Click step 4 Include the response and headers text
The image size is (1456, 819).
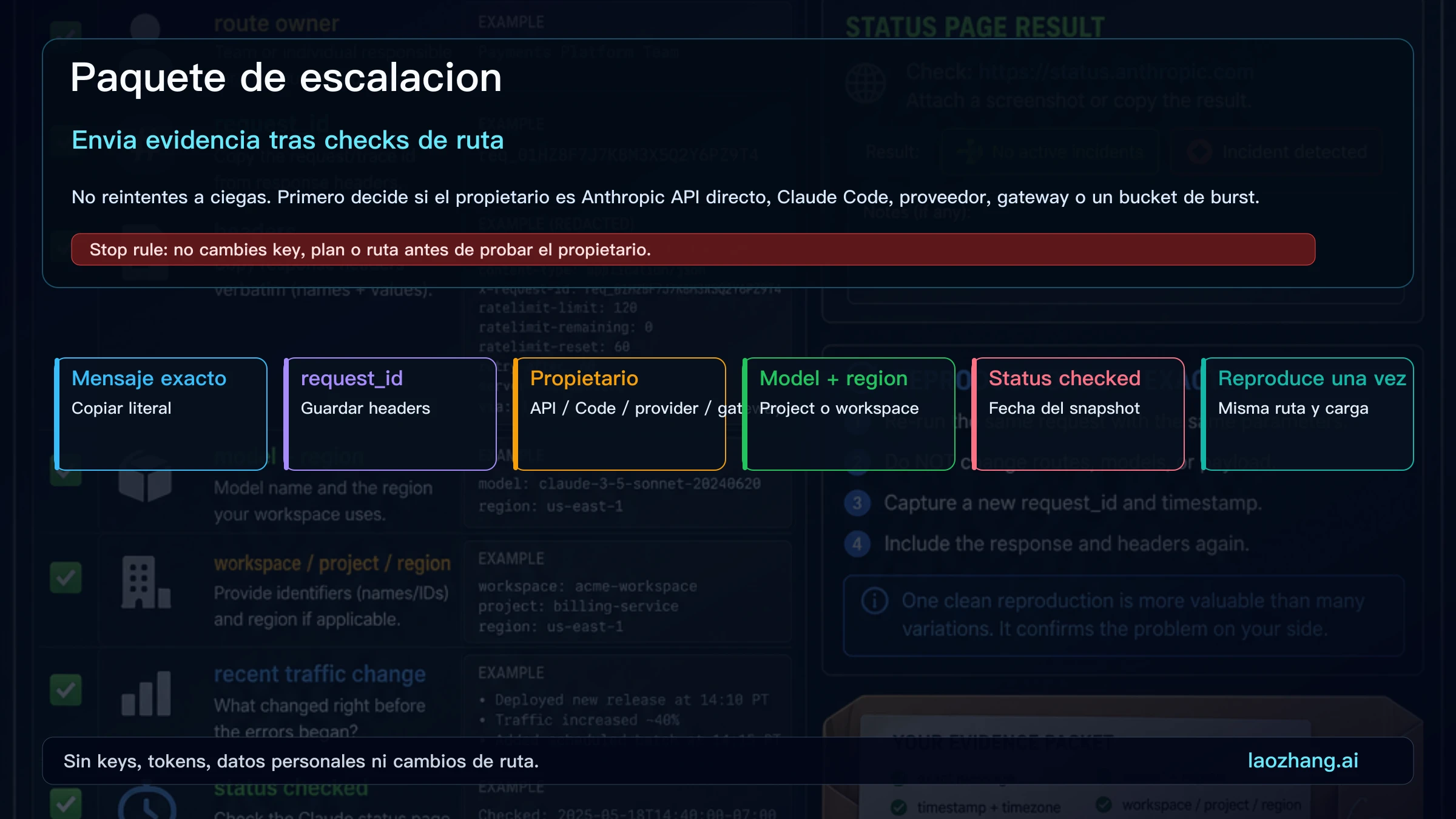1067,544
